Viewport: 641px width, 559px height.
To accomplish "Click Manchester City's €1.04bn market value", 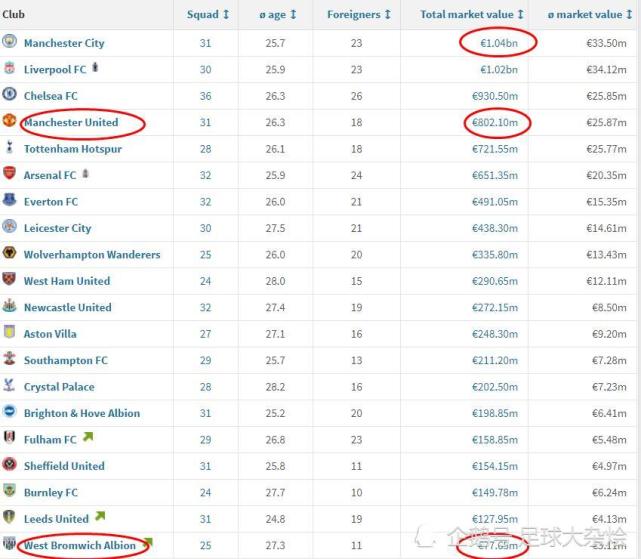I will coord(499,43).
